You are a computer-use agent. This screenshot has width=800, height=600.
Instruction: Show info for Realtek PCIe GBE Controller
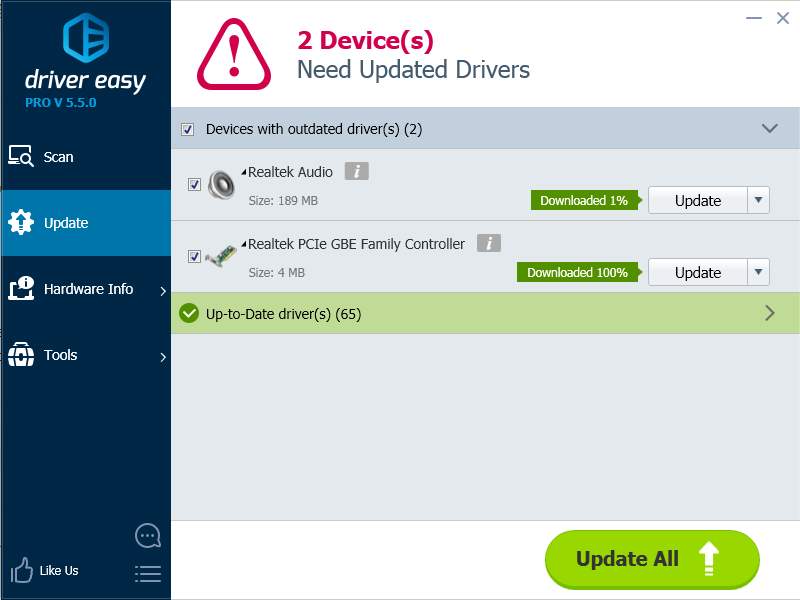coord(489,243)
